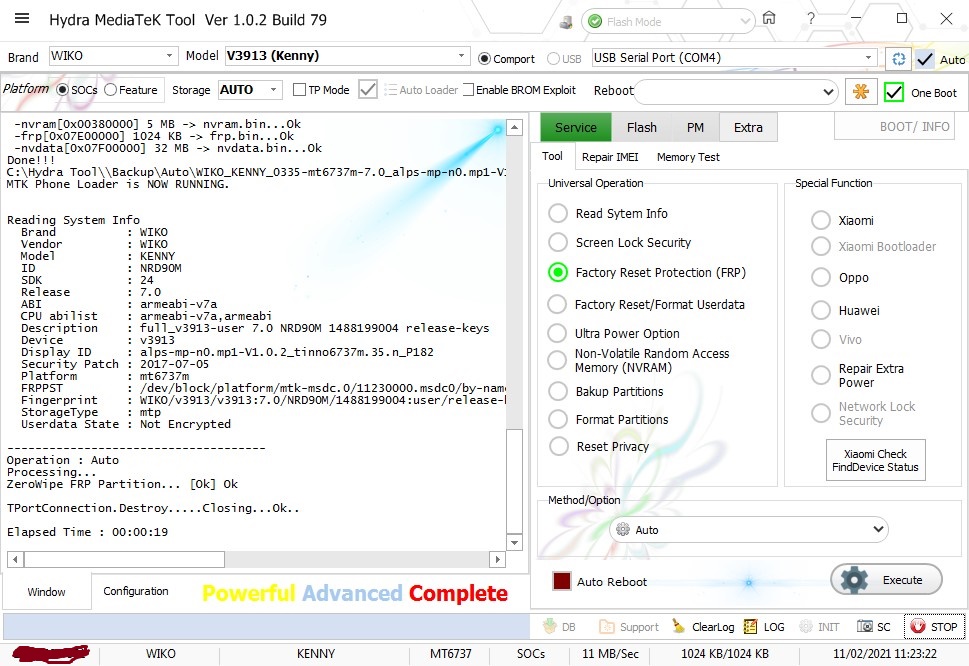Click horizontal scrollbar thumb in log
969x666 pixels.
(124, 560)
